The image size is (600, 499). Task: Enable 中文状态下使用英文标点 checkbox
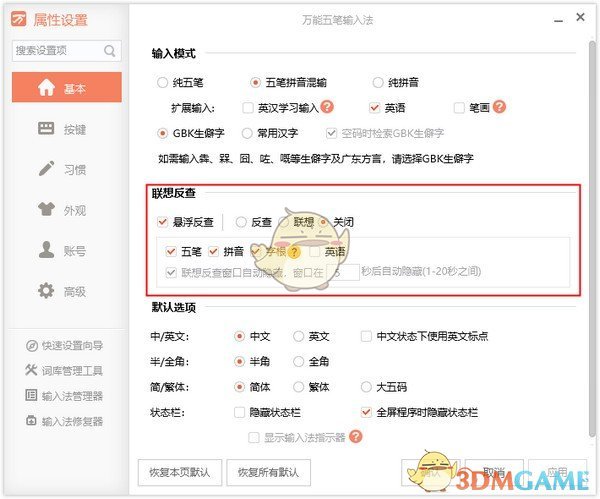[x=366, y=336]
